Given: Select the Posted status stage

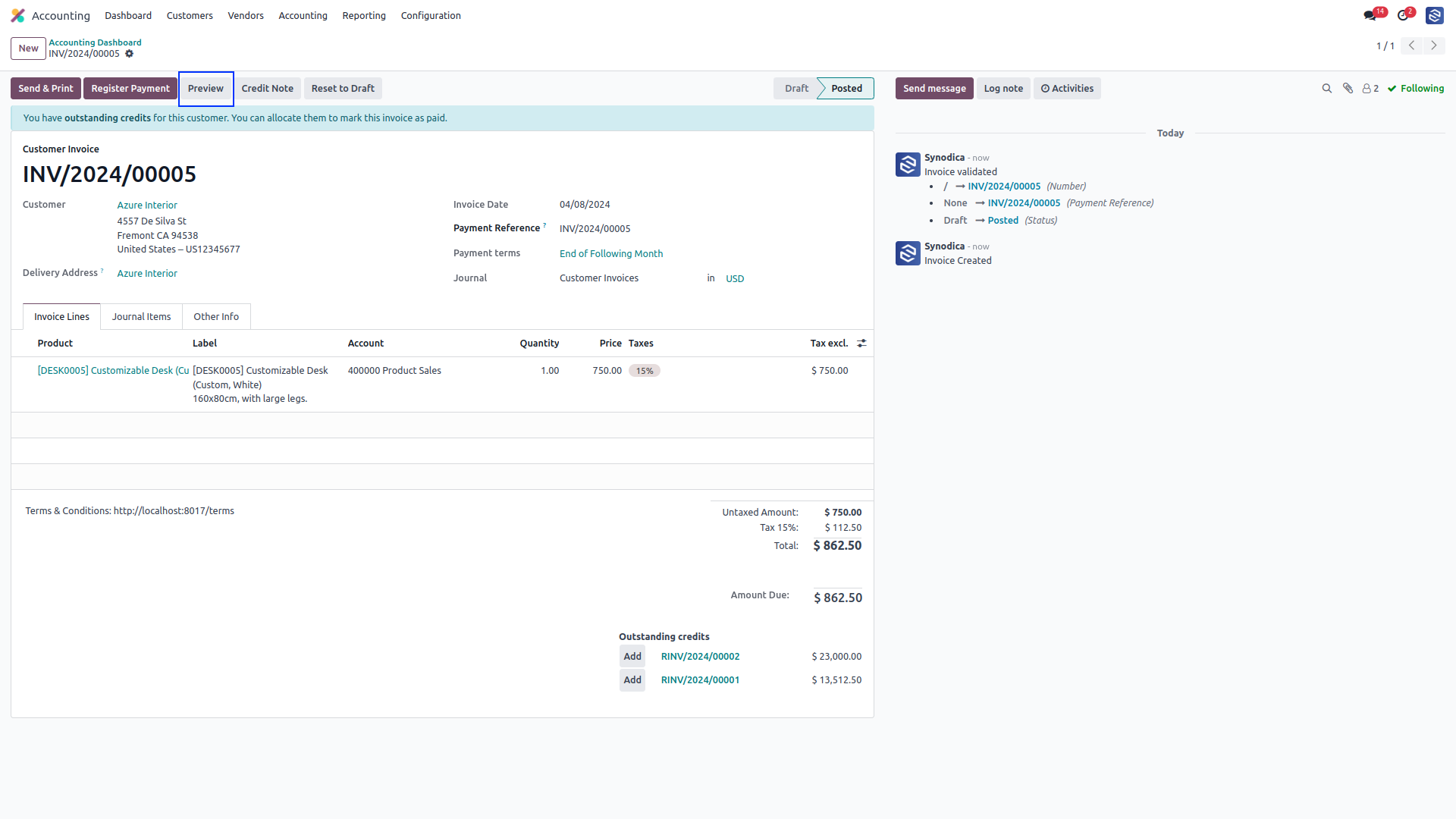Looking at the screenshot, I should [x=846, y=89].
